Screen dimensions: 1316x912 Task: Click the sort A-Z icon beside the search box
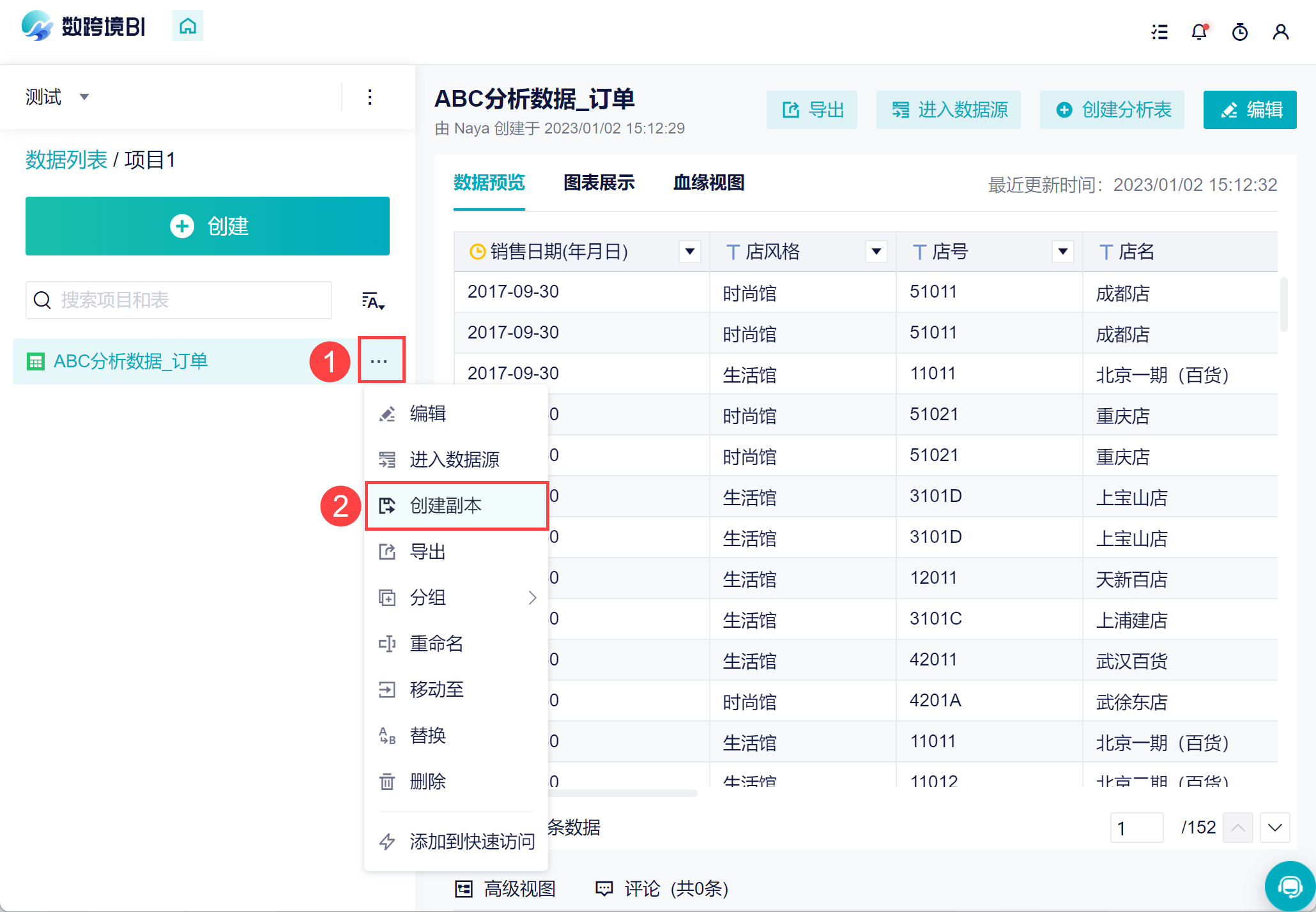pos(372,301)
